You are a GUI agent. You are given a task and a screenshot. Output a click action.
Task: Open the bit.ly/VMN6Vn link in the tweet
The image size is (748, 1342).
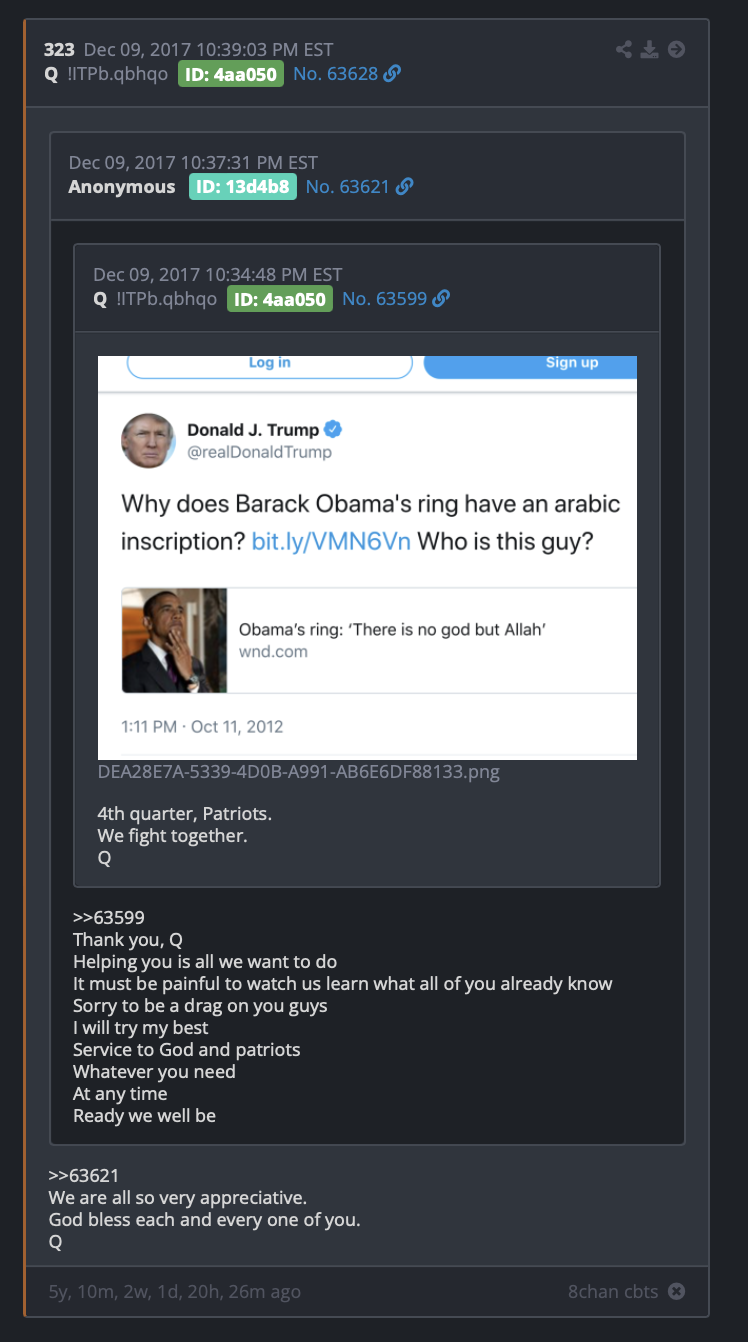pyautogui.click(x=331, y=542)
